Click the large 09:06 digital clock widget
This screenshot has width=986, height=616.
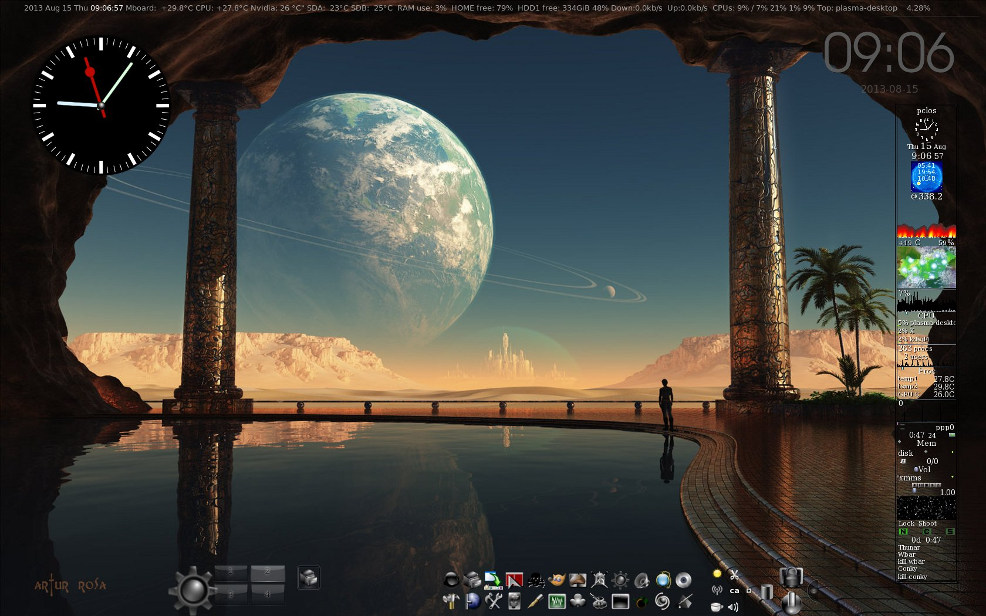[889, 54]
